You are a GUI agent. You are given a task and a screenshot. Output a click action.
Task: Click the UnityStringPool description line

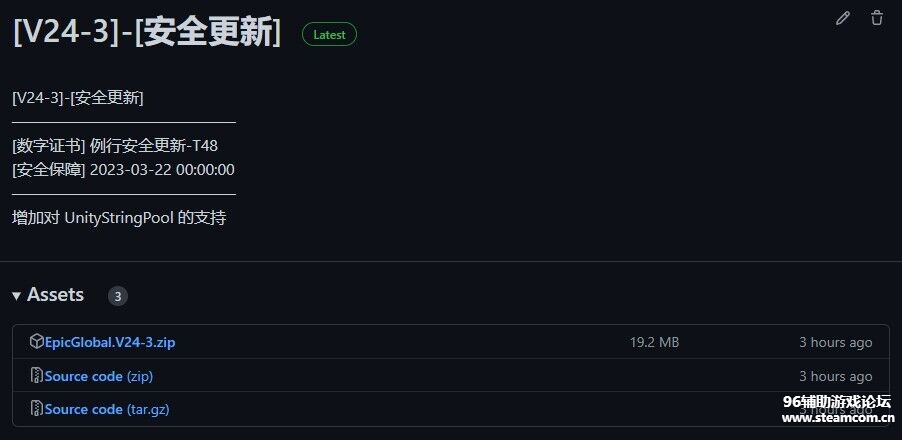click(119, 217)
